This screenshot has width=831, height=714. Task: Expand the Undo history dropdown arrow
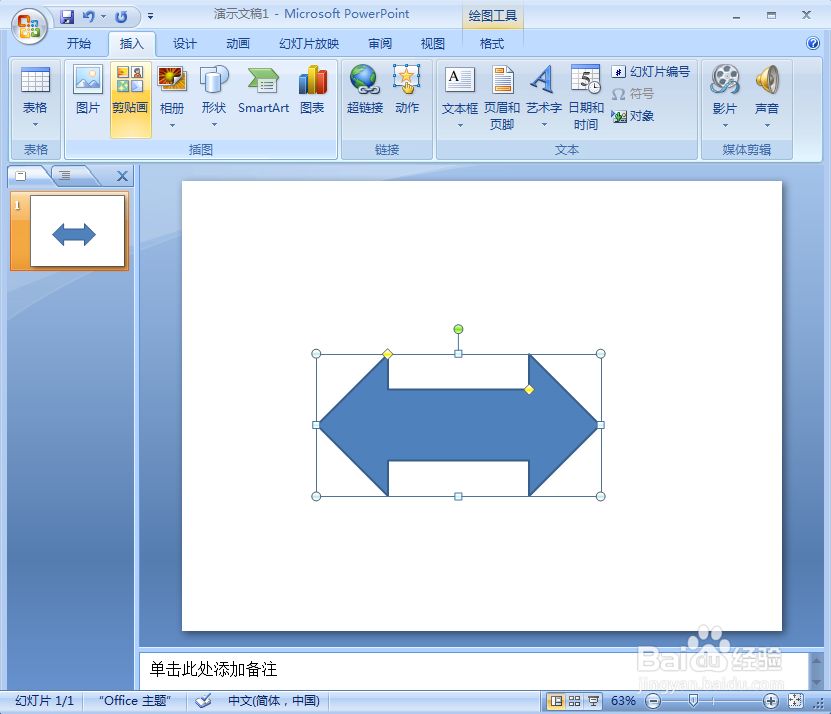pos(103,17)
